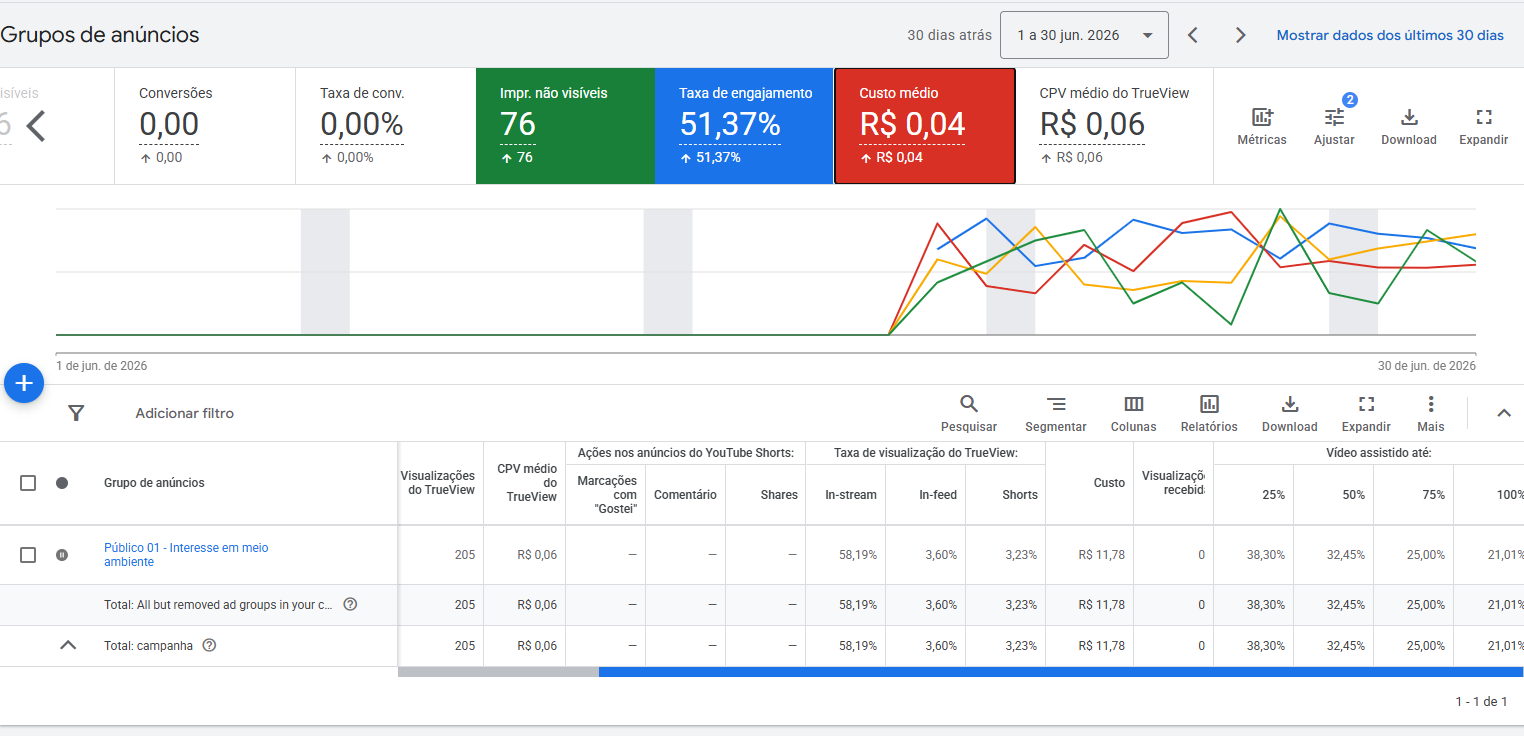Open the Métricas chart icon
Viewport: 1524px width, 736px height.
click(x=1262, y=117)
